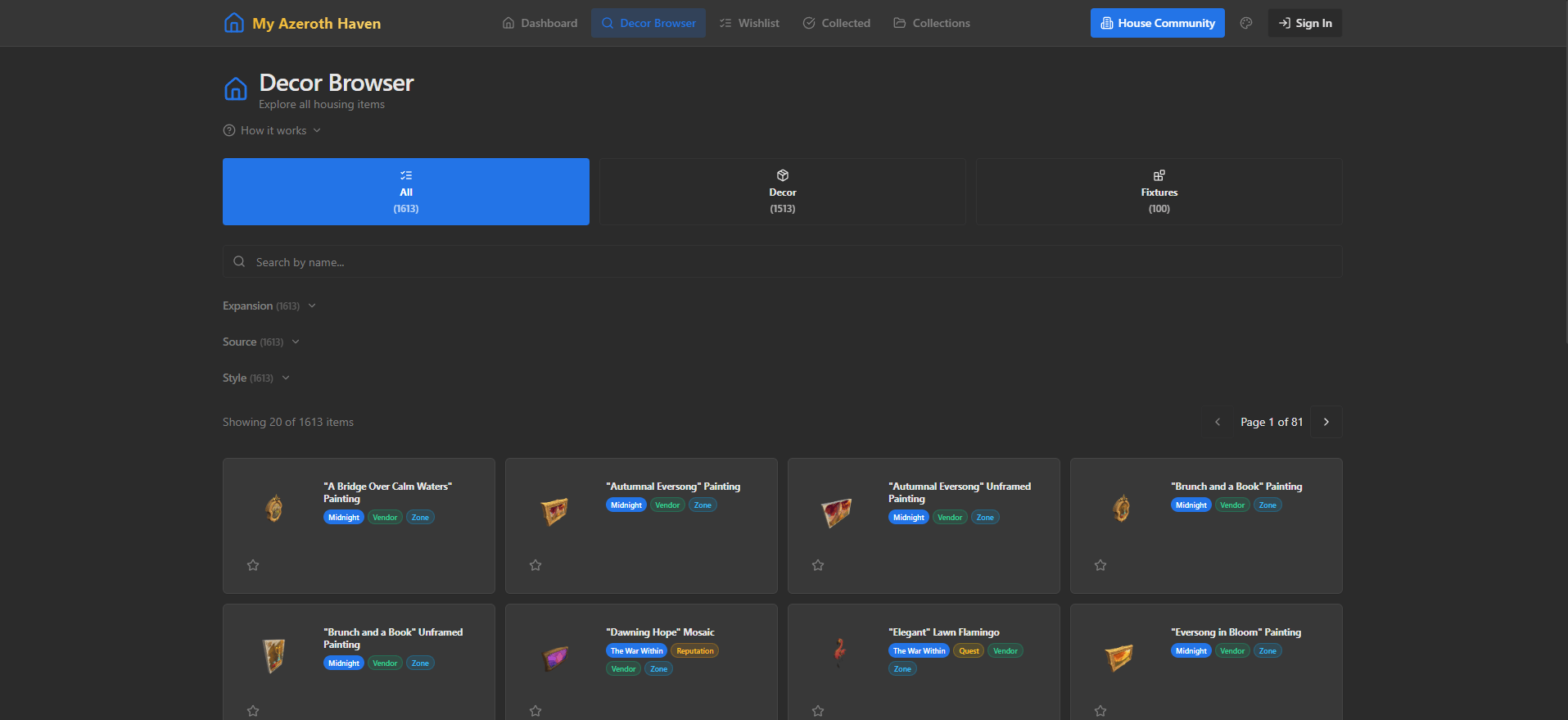
Task: Click Reputation tag on "Dawning Hope" Mosaic
Action: pos(695,651)
